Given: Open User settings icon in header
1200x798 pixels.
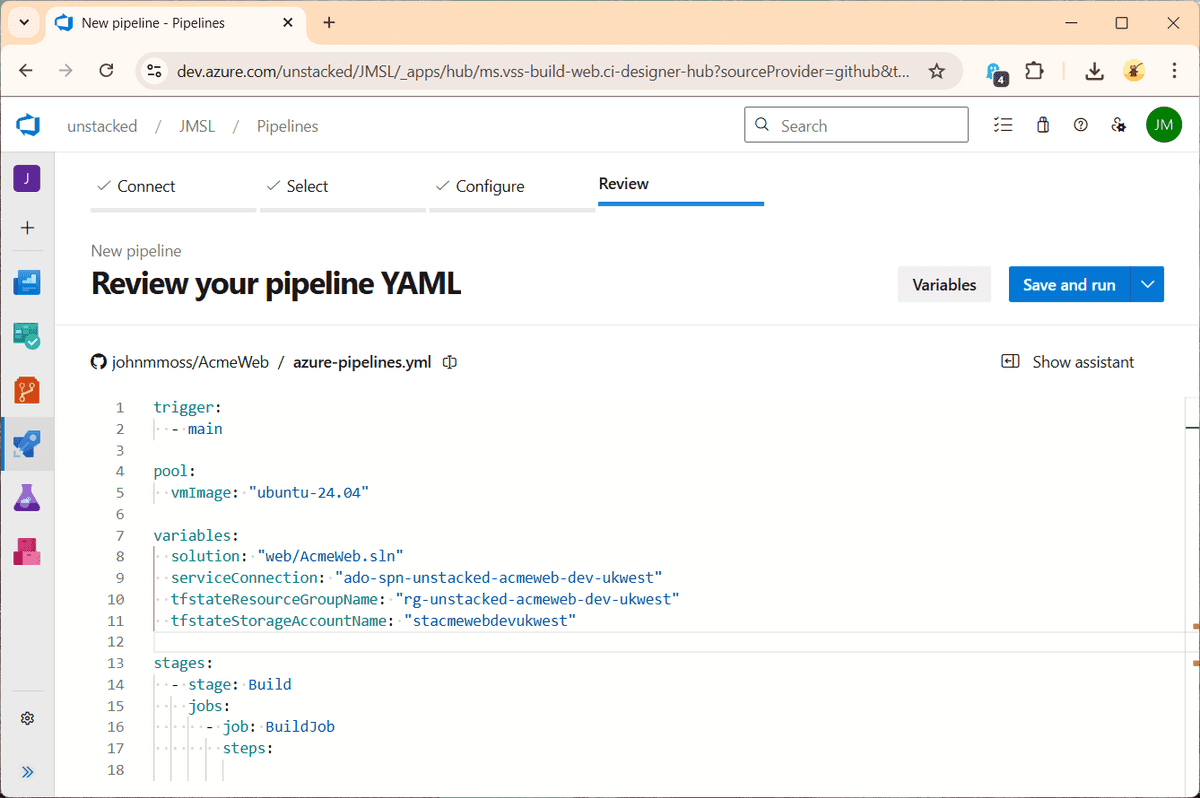Looking at the screenshot, I should pyautogui.click(x=1119, y=125).
